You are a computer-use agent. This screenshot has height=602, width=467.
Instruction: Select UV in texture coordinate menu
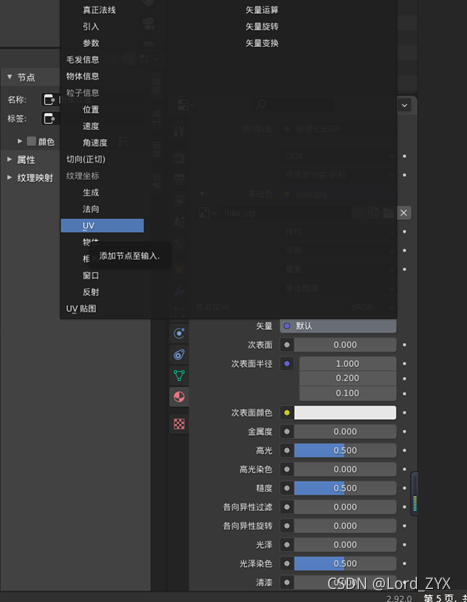click(x=103, y=226)
